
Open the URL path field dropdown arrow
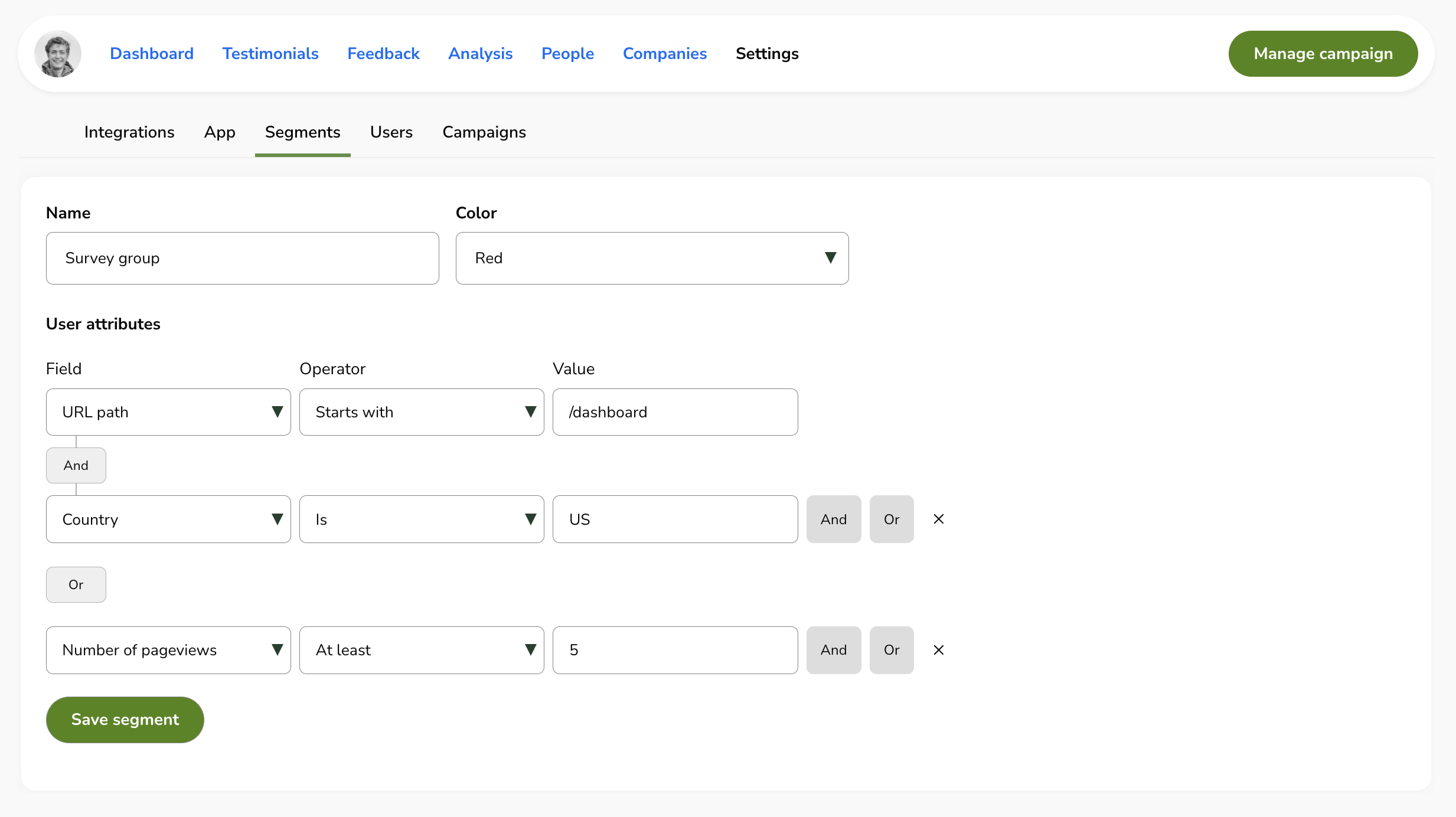(278, 412)
